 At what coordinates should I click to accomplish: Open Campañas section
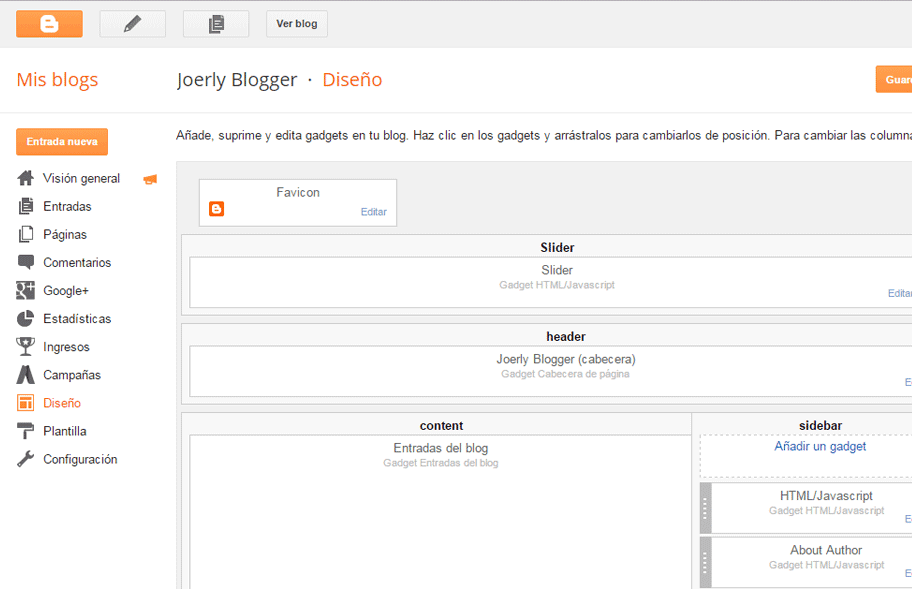[72, 375]
